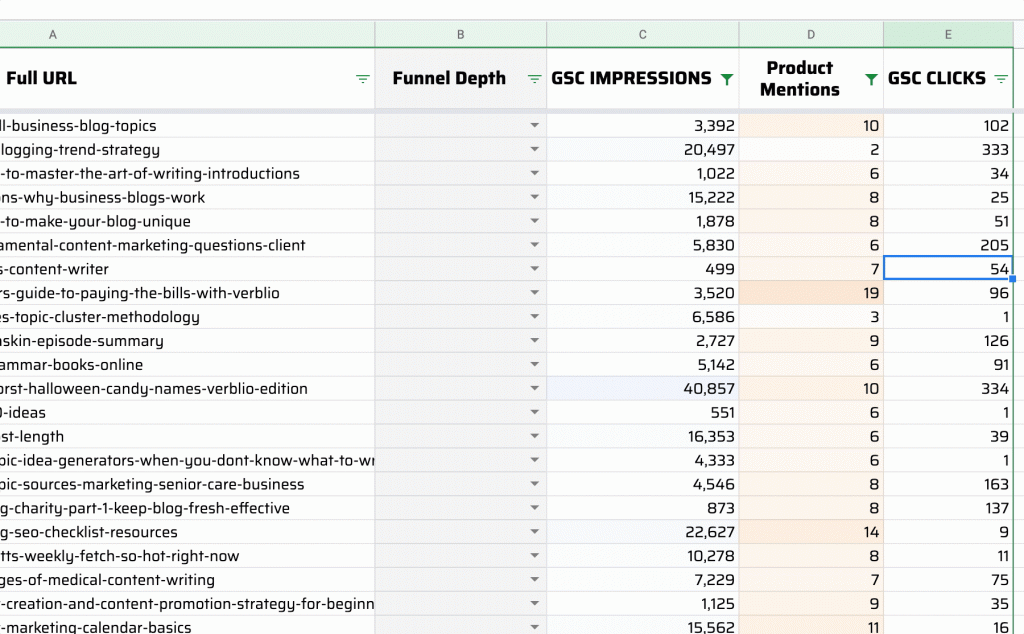This screenshot has width=1024, height=634.
Task: Expand Funnel Depth dropdown for ammar-books-online row
Action: pos(534,364)
